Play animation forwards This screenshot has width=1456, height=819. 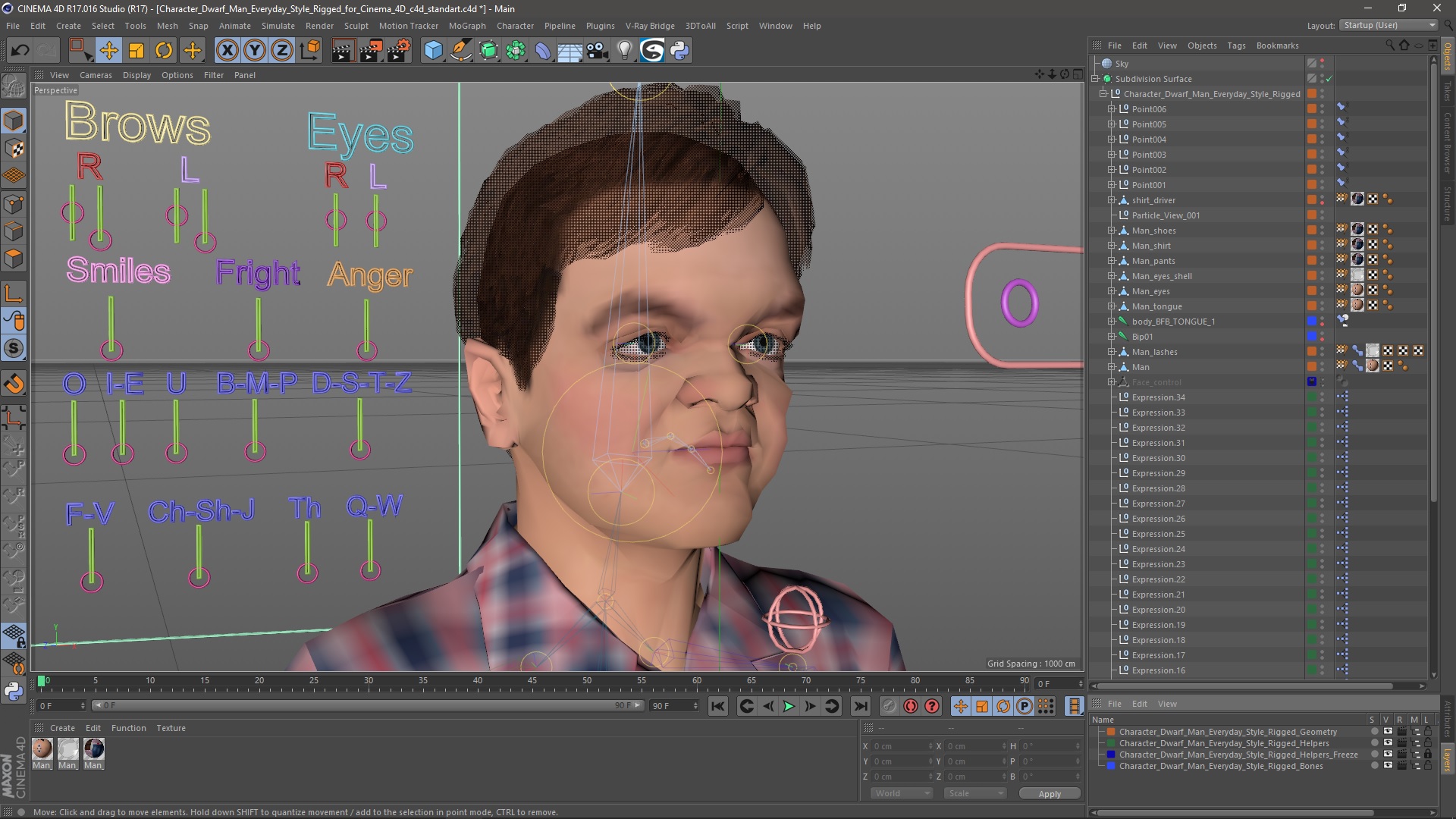789,706
